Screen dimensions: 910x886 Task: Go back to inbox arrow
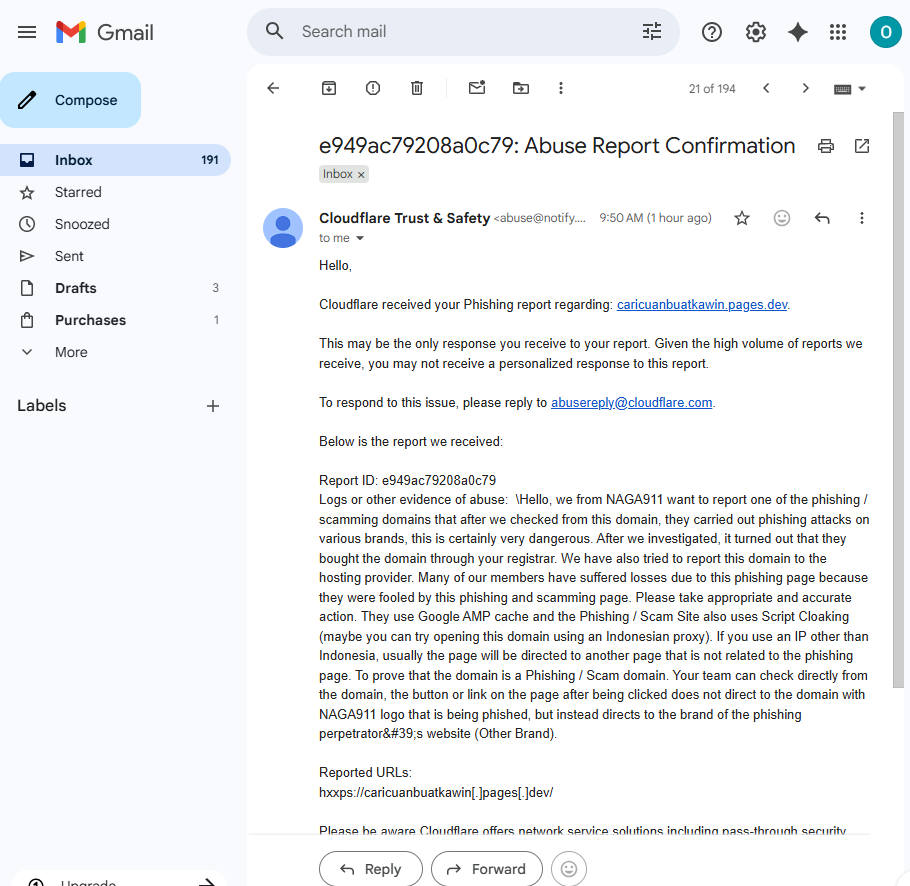point(273,88)
